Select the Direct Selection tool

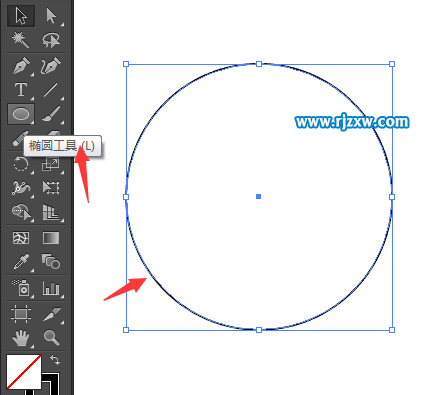point(51,16)
